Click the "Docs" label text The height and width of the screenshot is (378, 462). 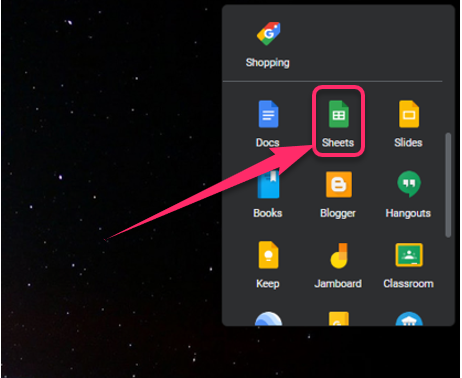(268, 143)
